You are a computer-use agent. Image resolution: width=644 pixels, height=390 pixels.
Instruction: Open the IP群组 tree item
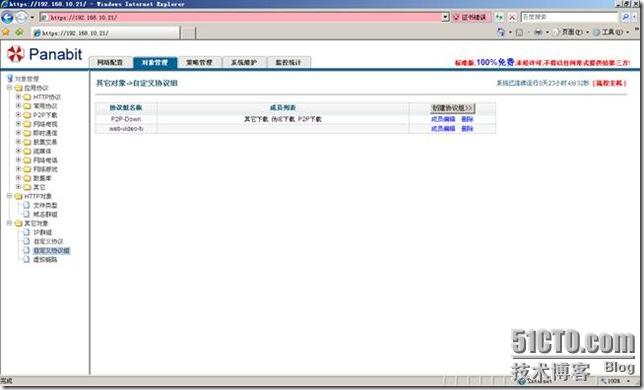(43, 232)
